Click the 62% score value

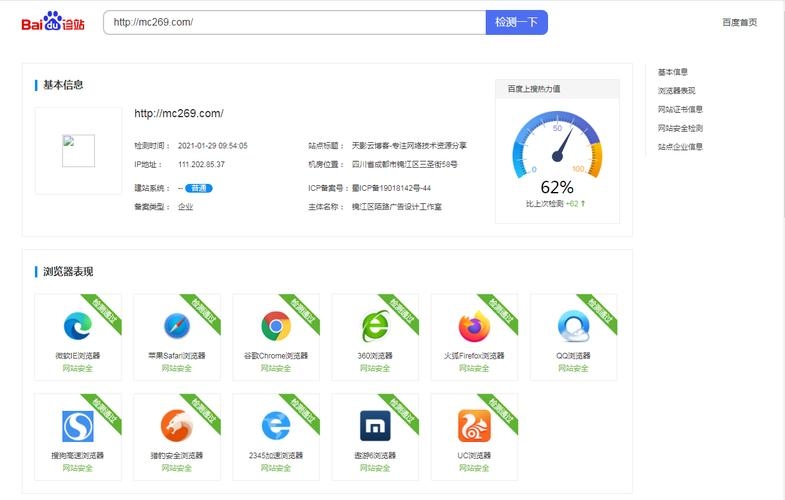(557, 187)
